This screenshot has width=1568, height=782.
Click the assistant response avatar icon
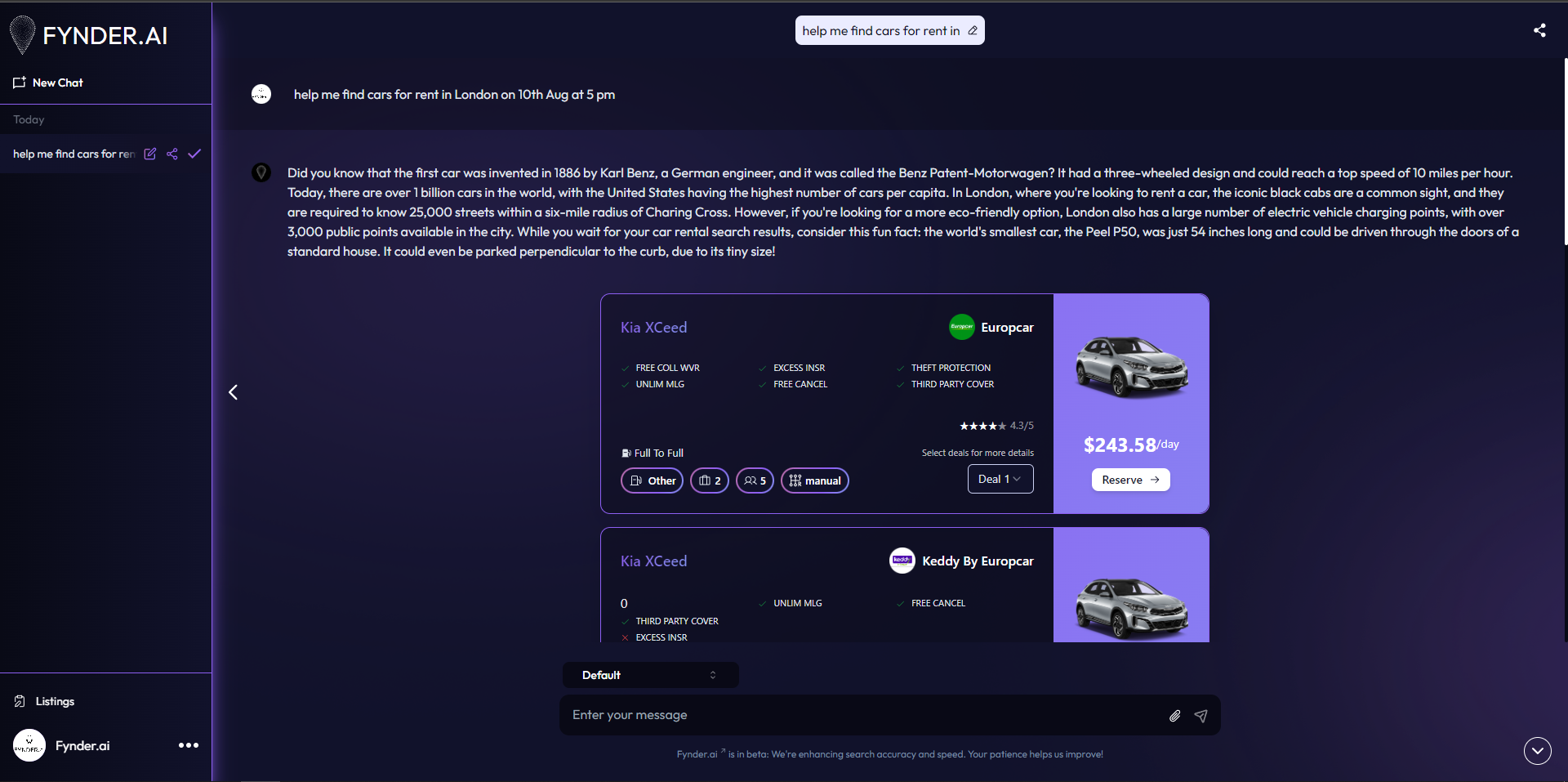[x=261, y=172]
